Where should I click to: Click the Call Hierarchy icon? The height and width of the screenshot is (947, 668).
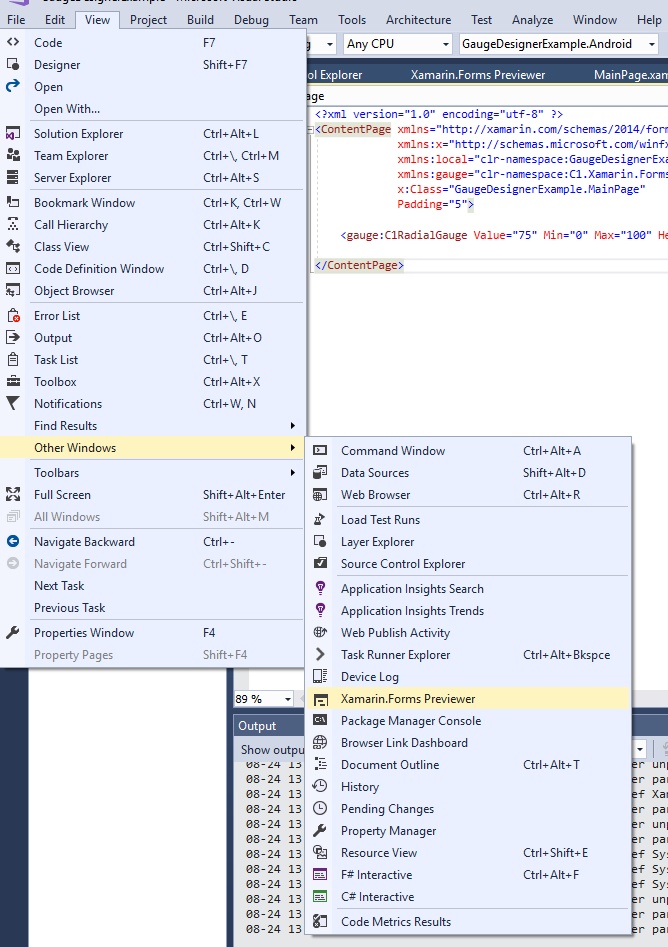(x=13, y=225)
